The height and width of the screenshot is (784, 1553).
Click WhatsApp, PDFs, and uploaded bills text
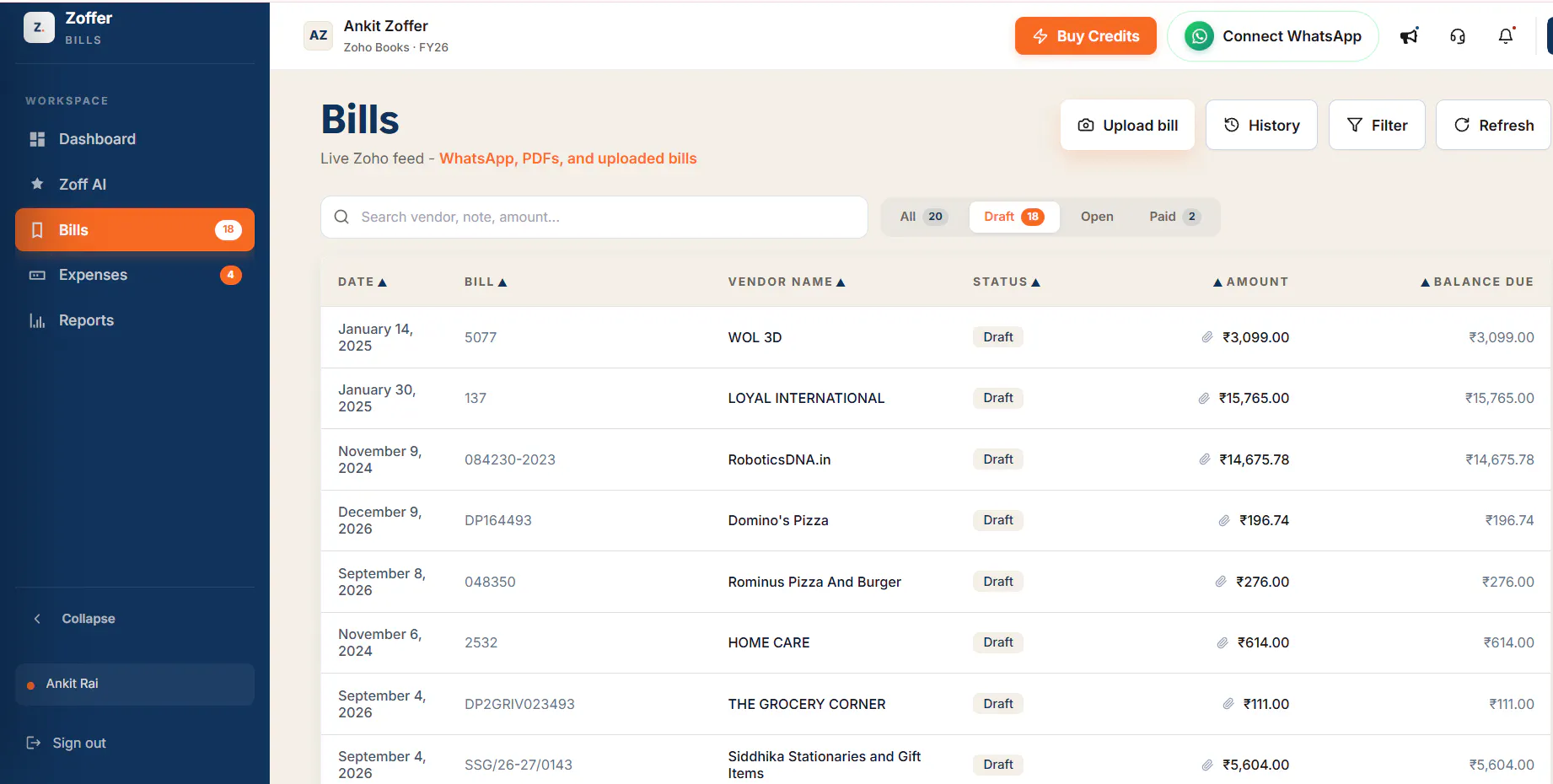(x=568, y=158)
